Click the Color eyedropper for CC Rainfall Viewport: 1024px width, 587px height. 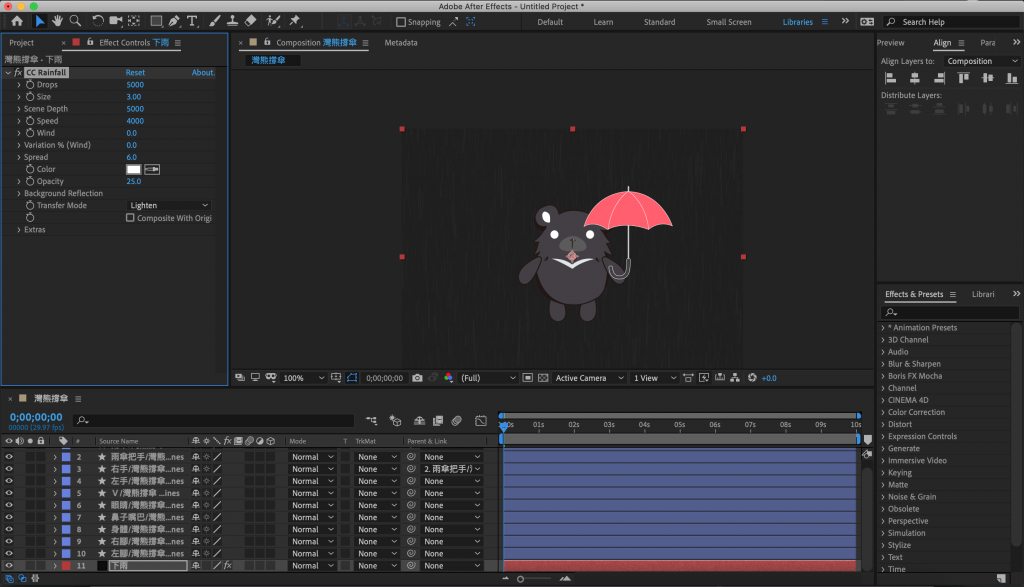coord(152,169)
